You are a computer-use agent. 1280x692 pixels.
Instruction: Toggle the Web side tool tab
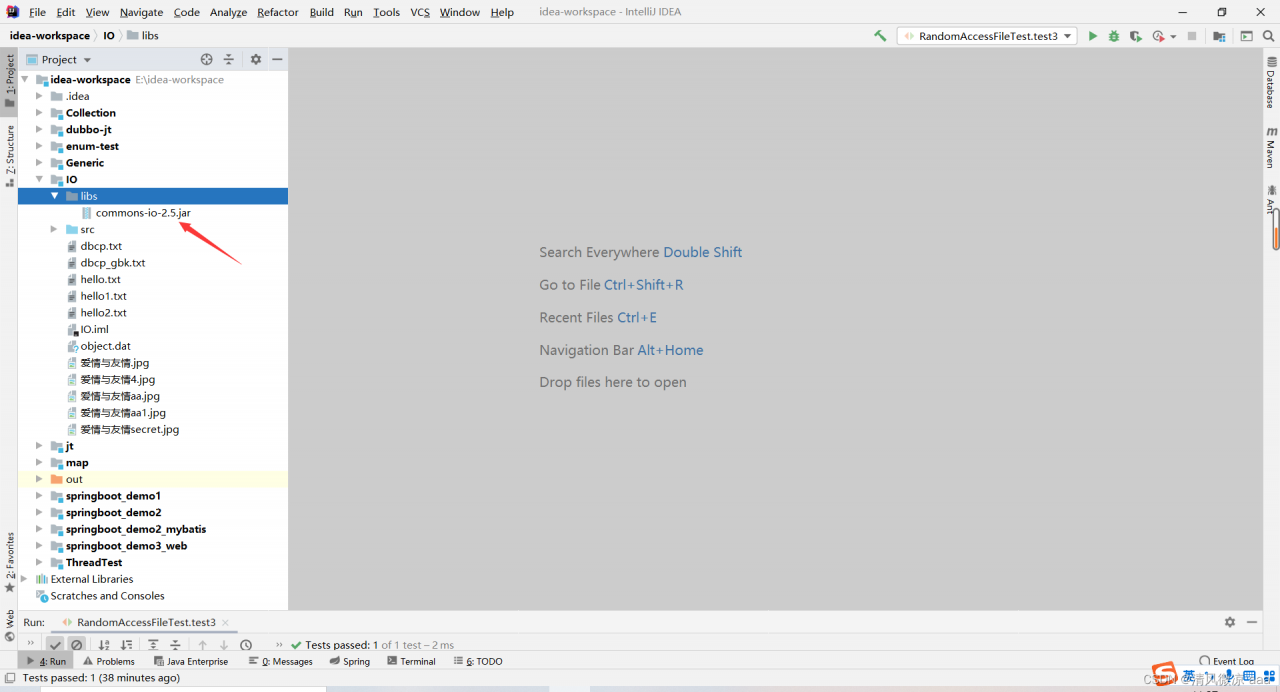point(9,625)
